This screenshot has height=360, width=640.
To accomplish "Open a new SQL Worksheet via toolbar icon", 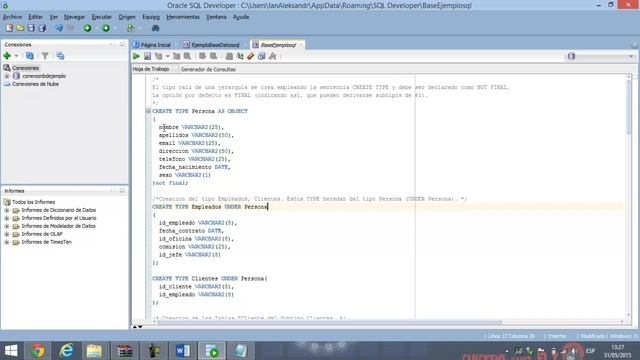I will tap(130, 28).
